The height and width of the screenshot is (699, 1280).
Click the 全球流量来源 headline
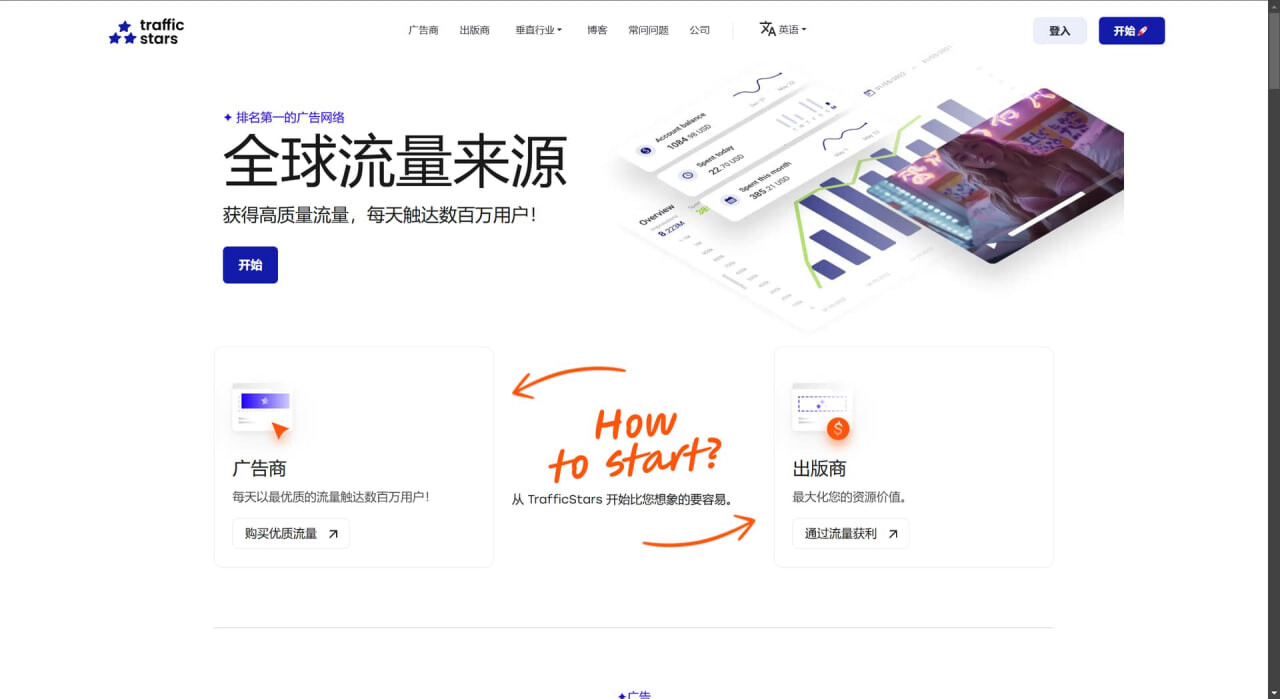[395, 162]
